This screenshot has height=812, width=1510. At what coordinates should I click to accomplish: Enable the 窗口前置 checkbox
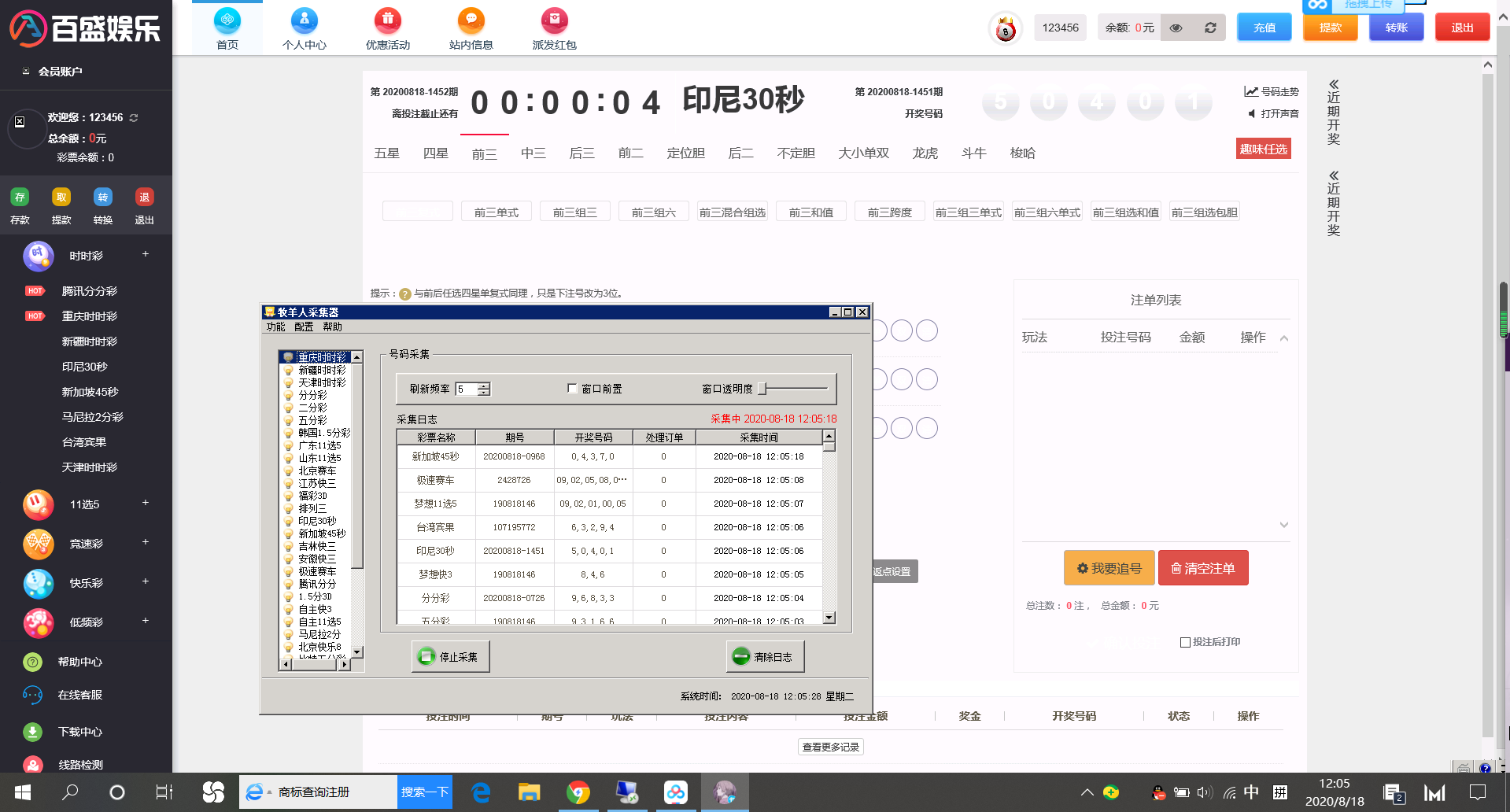click(572, 389)
